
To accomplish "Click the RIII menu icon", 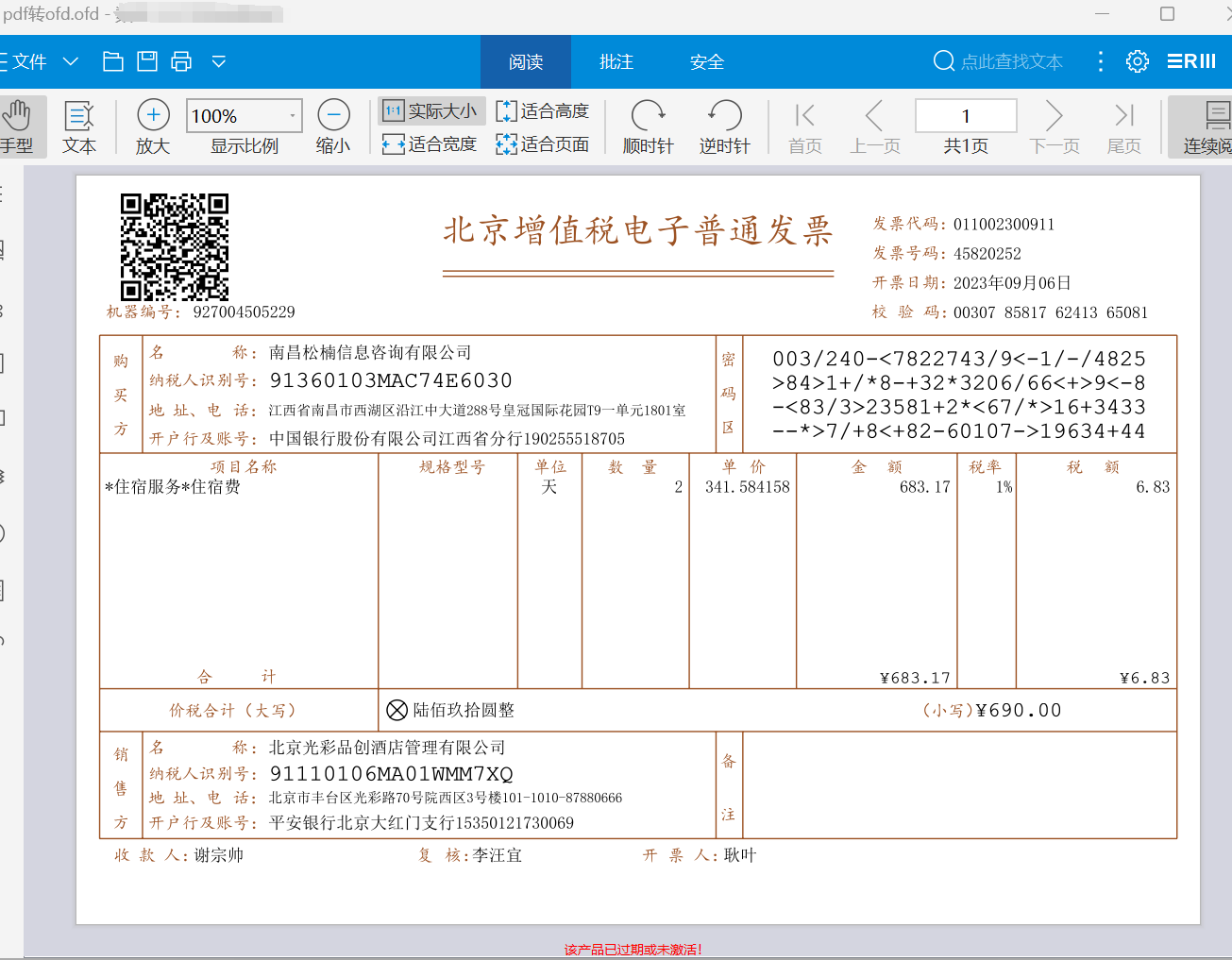I will click(1191, 61).
